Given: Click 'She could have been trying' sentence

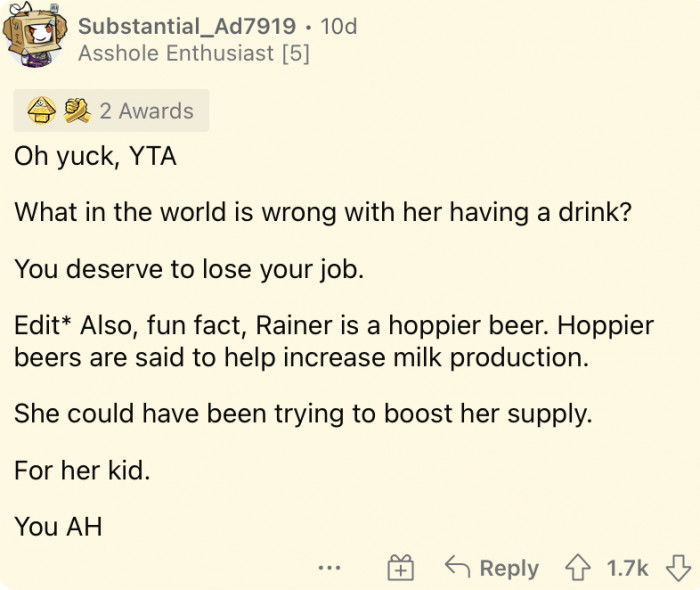Looking at the screenshot, I should tap(302, 414).
